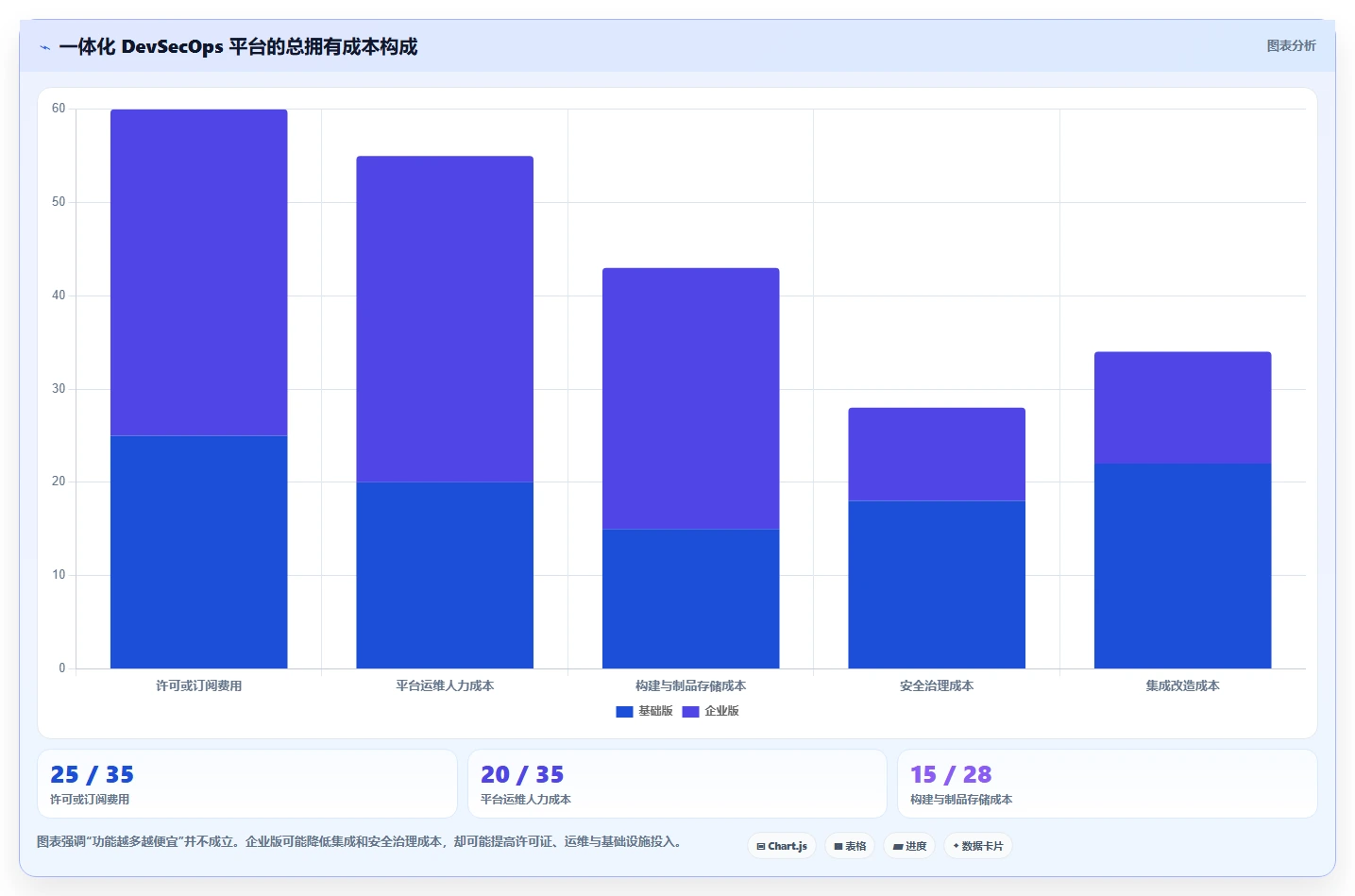Click the 15 / 28 value in the third data card
Screen dimensions: 1355x896
pyautogui.click(x=951, y=775)
